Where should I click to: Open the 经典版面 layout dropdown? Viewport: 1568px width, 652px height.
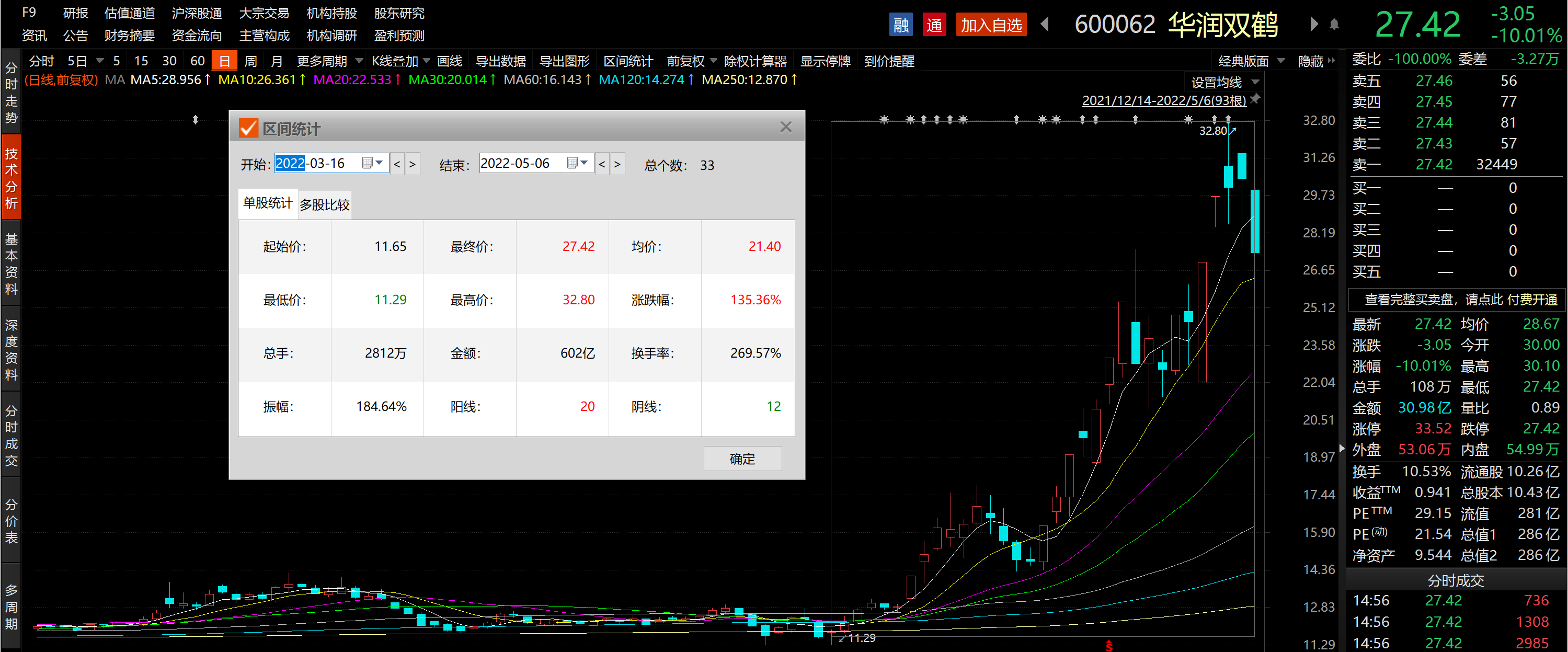(x=1250, y=61)
